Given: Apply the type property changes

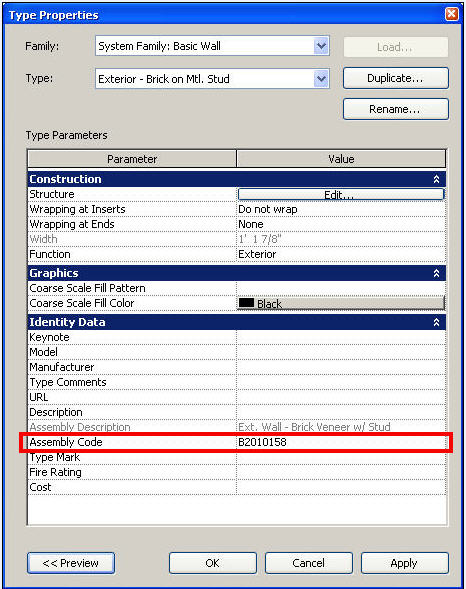Looking at the screenshot, I should tap(405, 563).
